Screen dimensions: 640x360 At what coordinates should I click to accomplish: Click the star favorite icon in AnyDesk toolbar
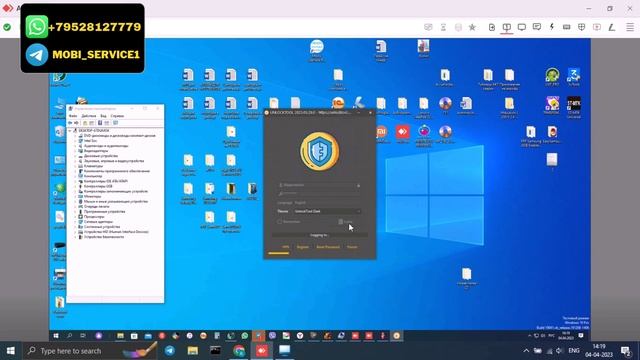[x=472, y=27]
